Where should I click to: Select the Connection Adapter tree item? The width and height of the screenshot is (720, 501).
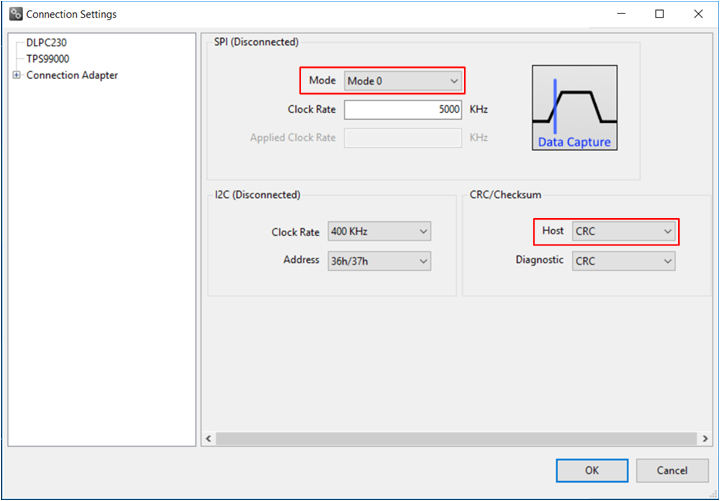point(72,76)
